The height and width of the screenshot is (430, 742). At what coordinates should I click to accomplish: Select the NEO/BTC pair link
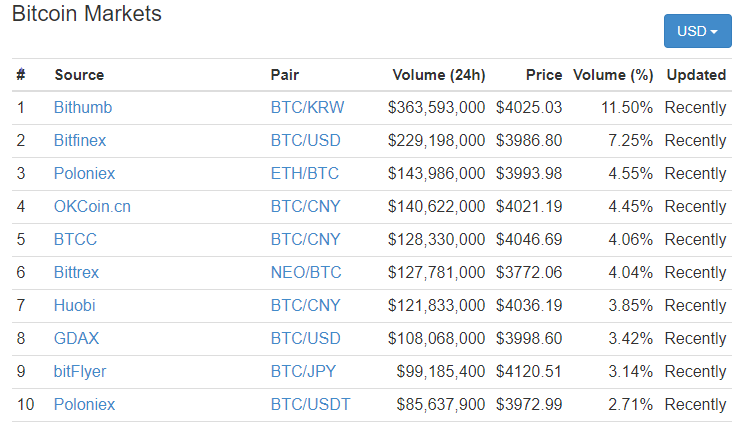click(x=306, y=272)
